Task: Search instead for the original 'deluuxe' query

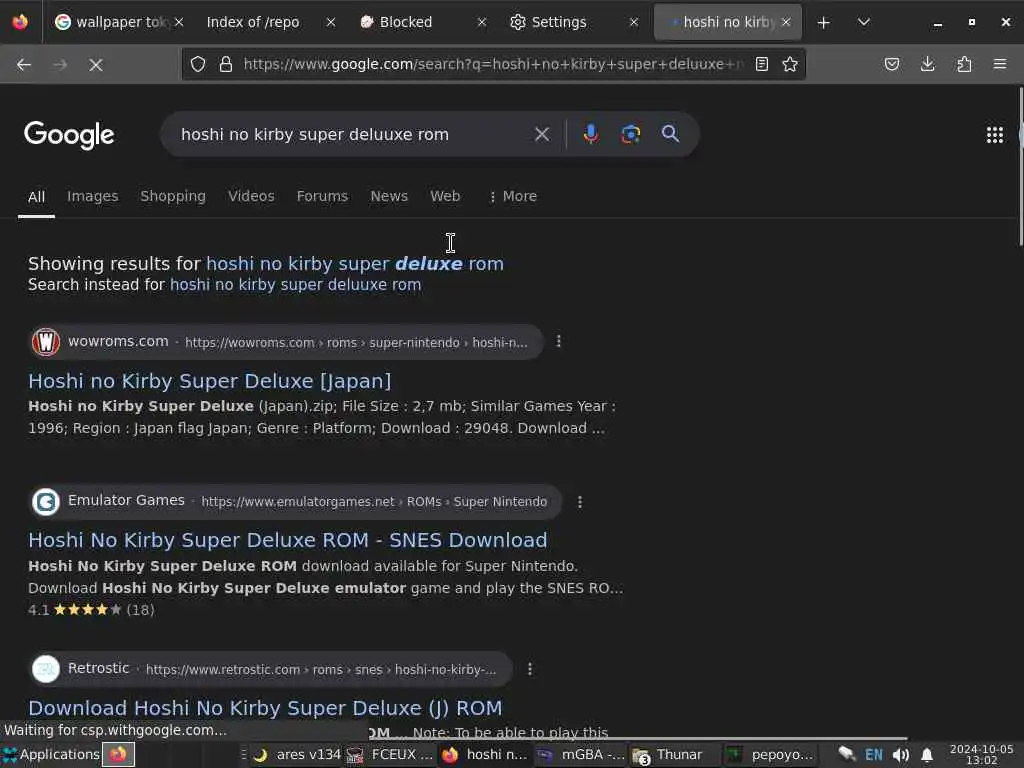Action: [x=295, y=285]
